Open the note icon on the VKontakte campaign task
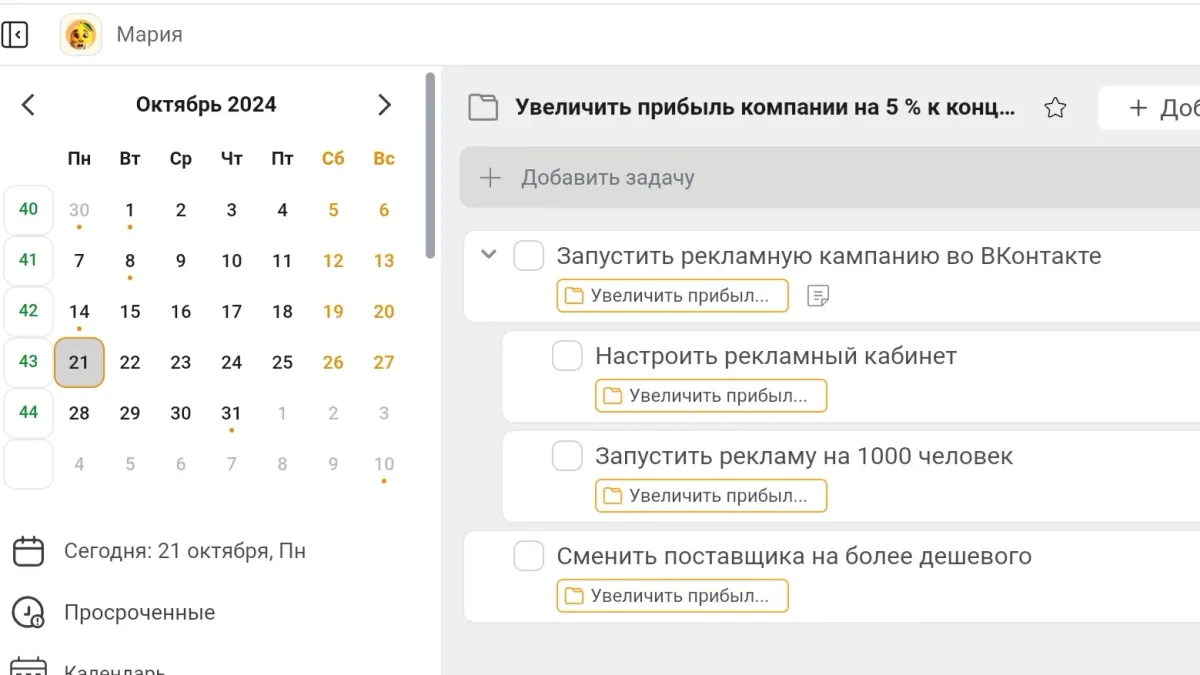 click(x=818, y=296)
